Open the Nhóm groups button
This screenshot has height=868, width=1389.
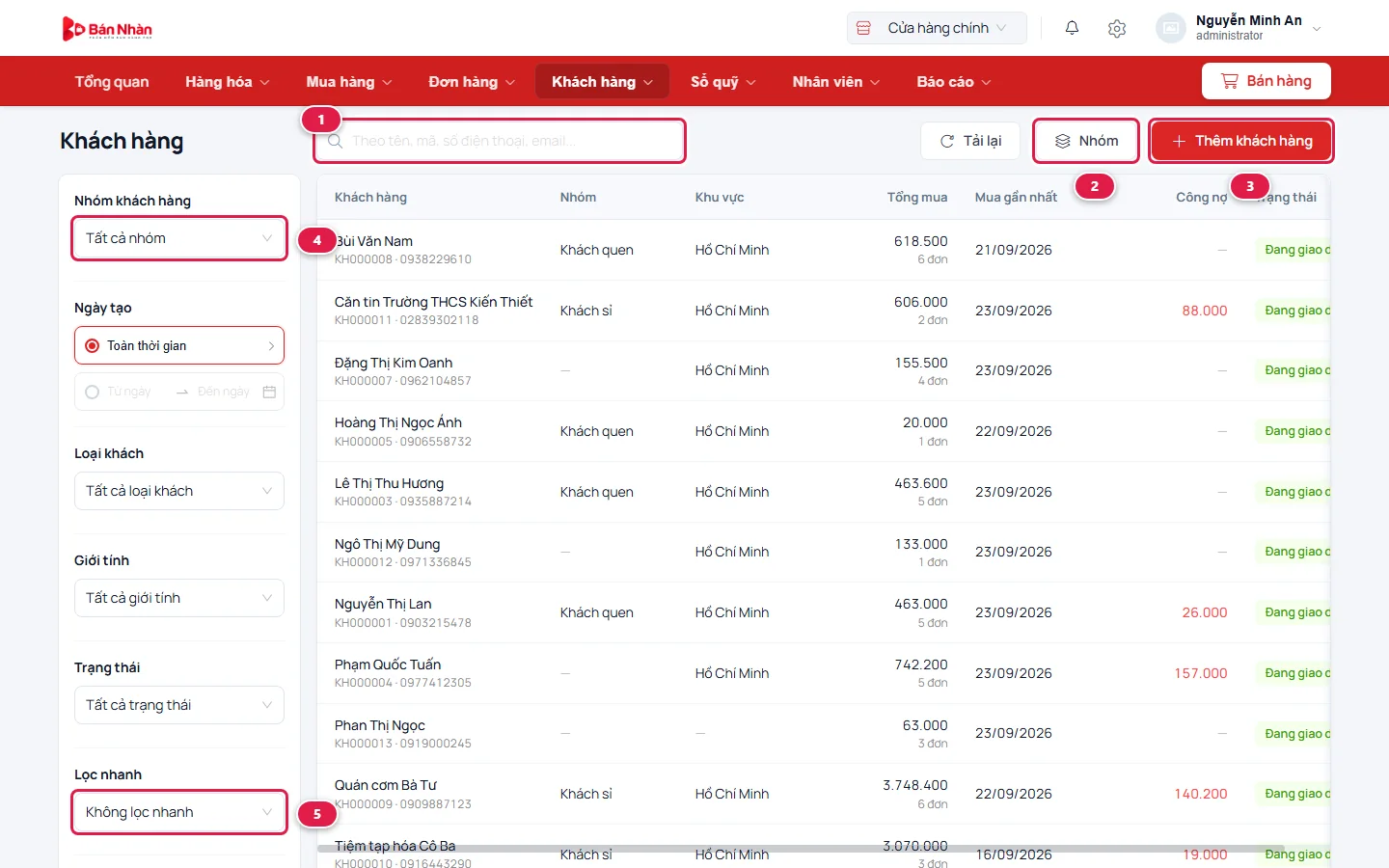1086,141
